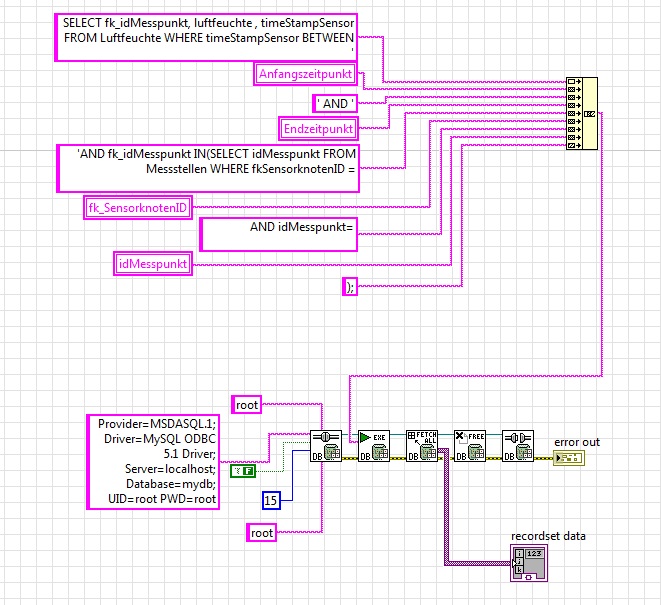Click the recordset data label text
This screenshot has height=605, width=661.
point(548,536)
